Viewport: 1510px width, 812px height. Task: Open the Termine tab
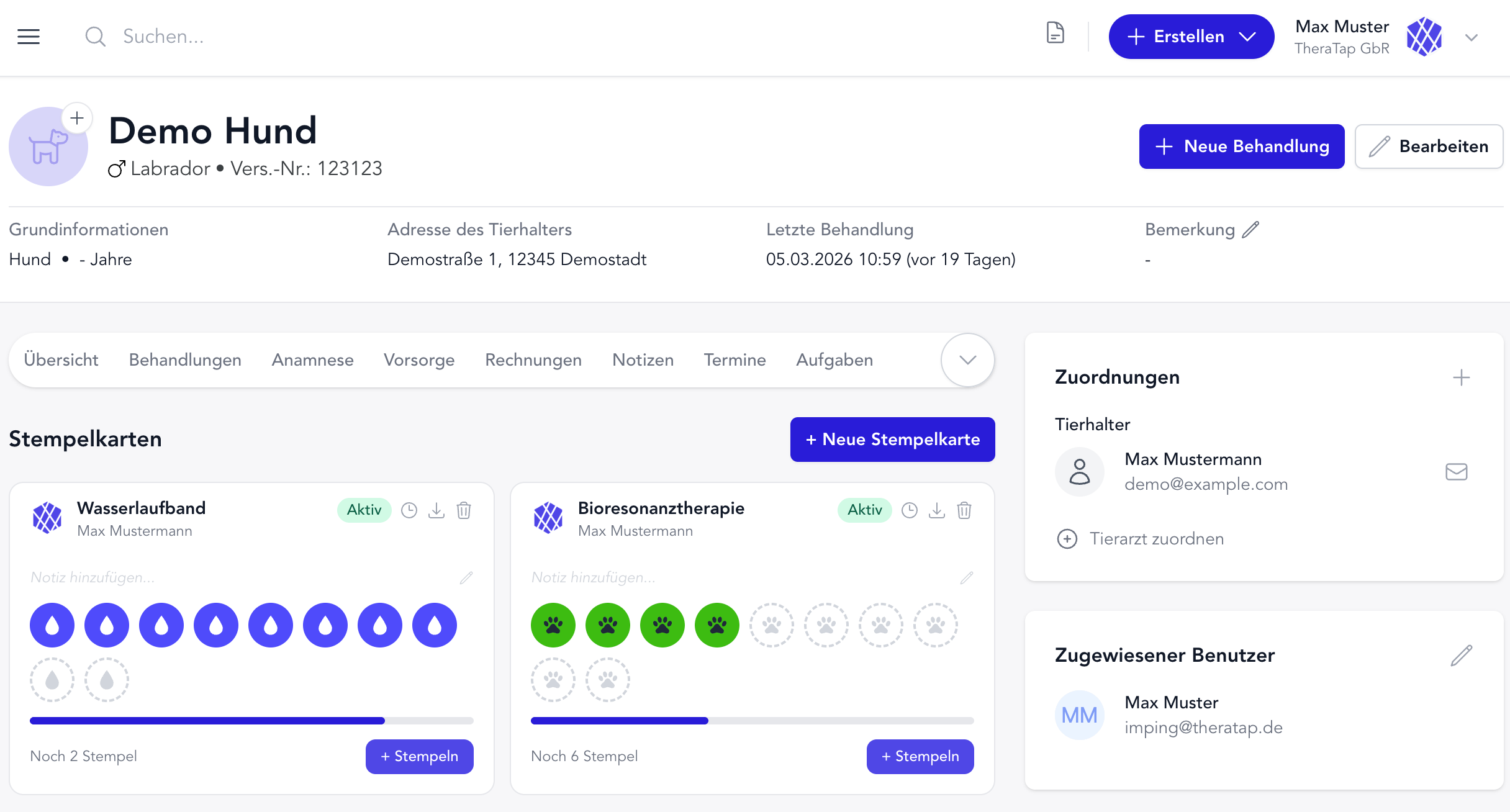tap(734, 359)
